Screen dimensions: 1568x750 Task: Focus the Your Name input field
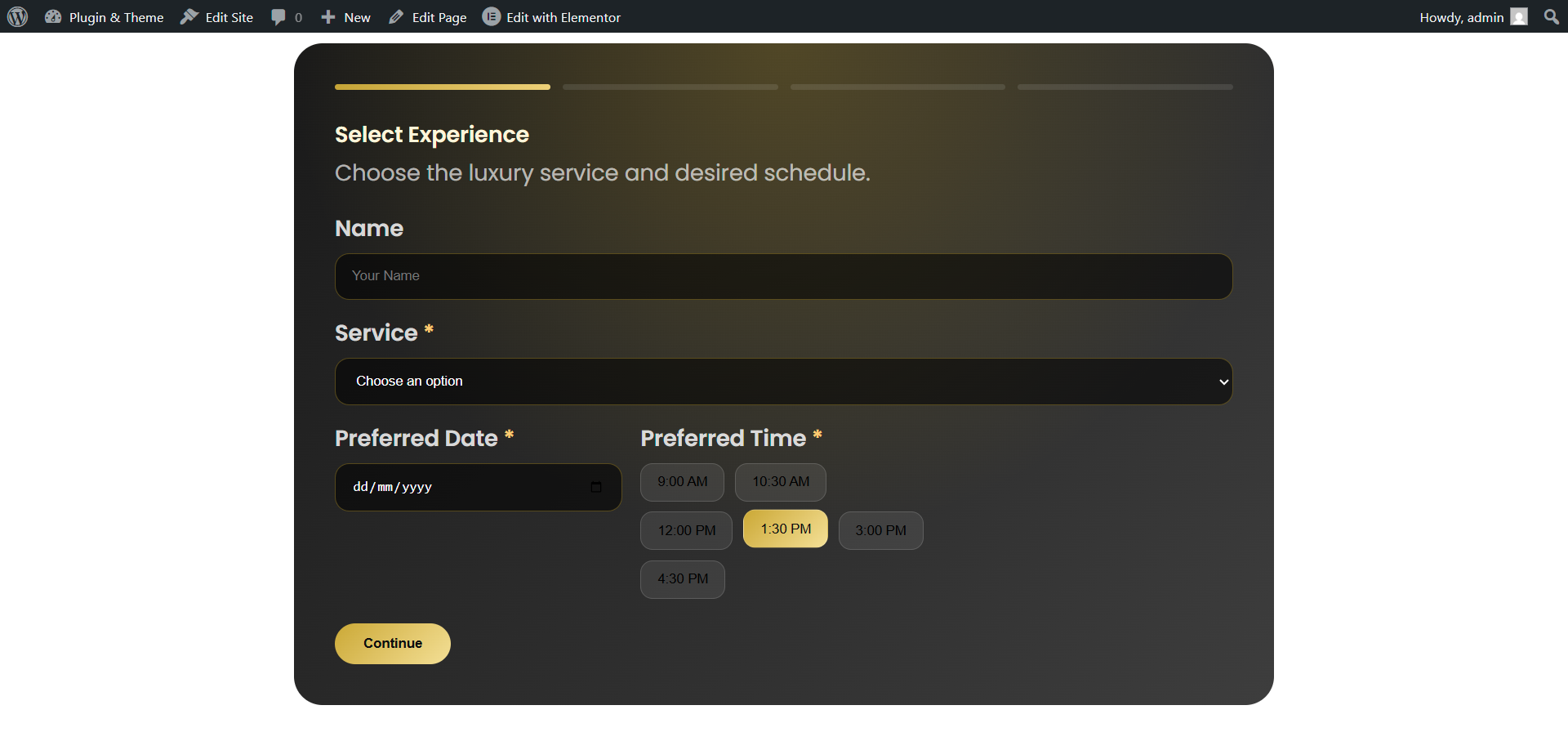tap(783, 276)
